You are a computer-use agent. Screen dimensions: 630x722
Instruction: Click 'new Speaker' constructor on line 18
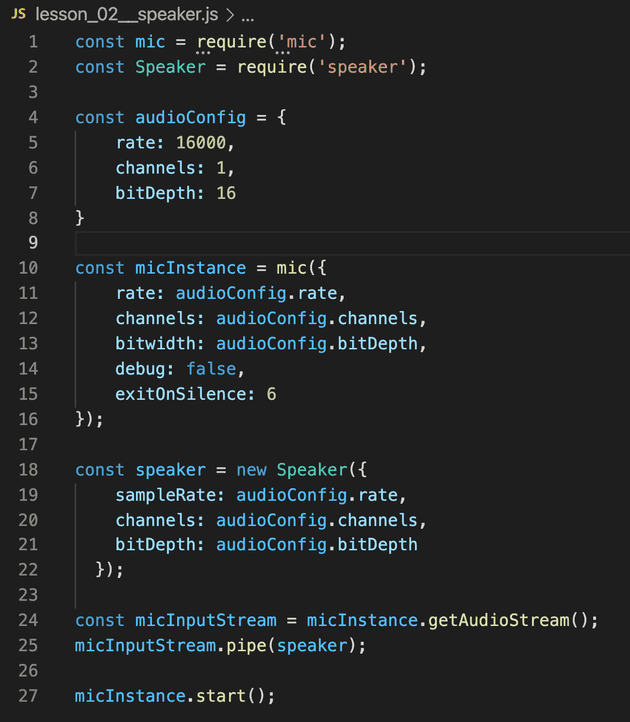coord(292,470)
